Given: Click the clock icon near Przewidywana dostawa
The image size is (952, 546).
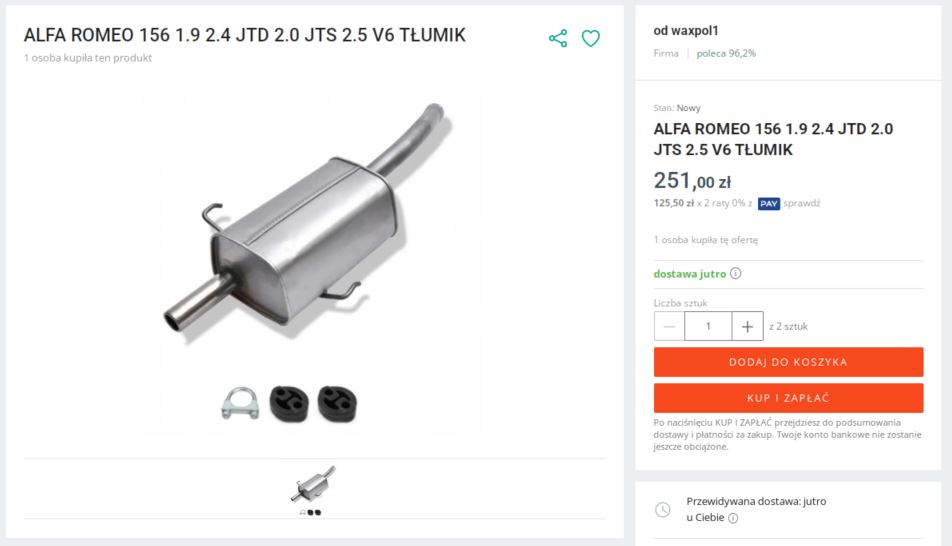Looking at the screenshot, I should coord(663,510).
